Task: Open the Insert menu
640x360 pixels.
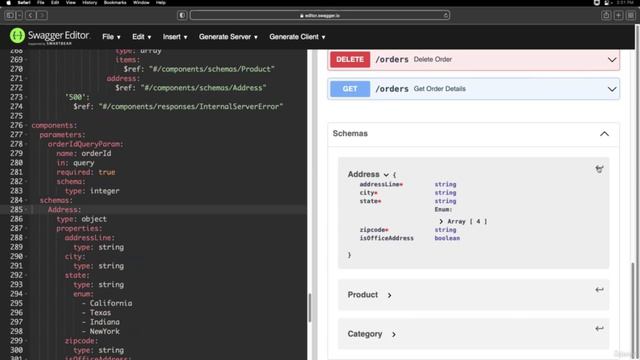Action: (x=175, y=37)
